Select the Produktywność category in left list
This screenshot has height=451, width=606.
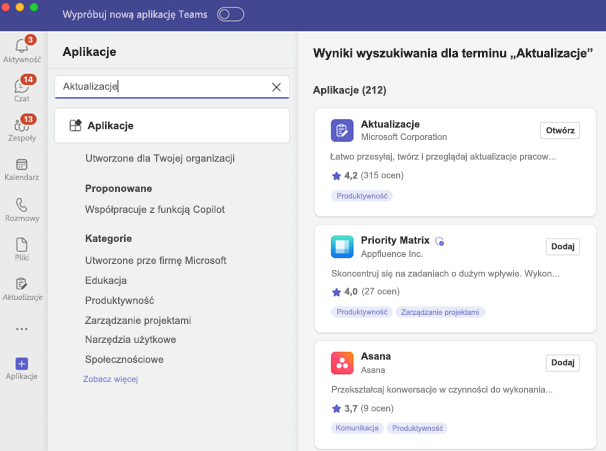click(x=119, y=300)
